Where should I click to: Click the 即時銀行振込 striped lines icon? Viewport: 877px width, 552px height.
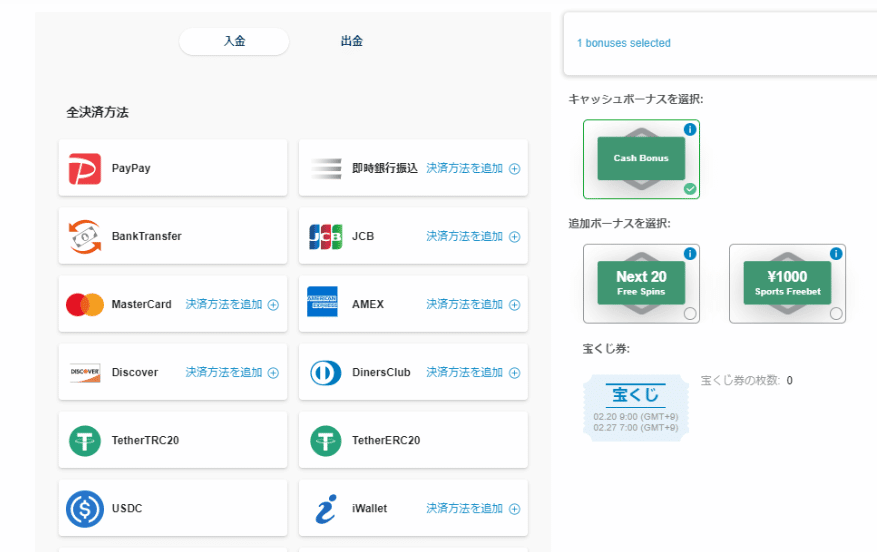coord(326,168)
